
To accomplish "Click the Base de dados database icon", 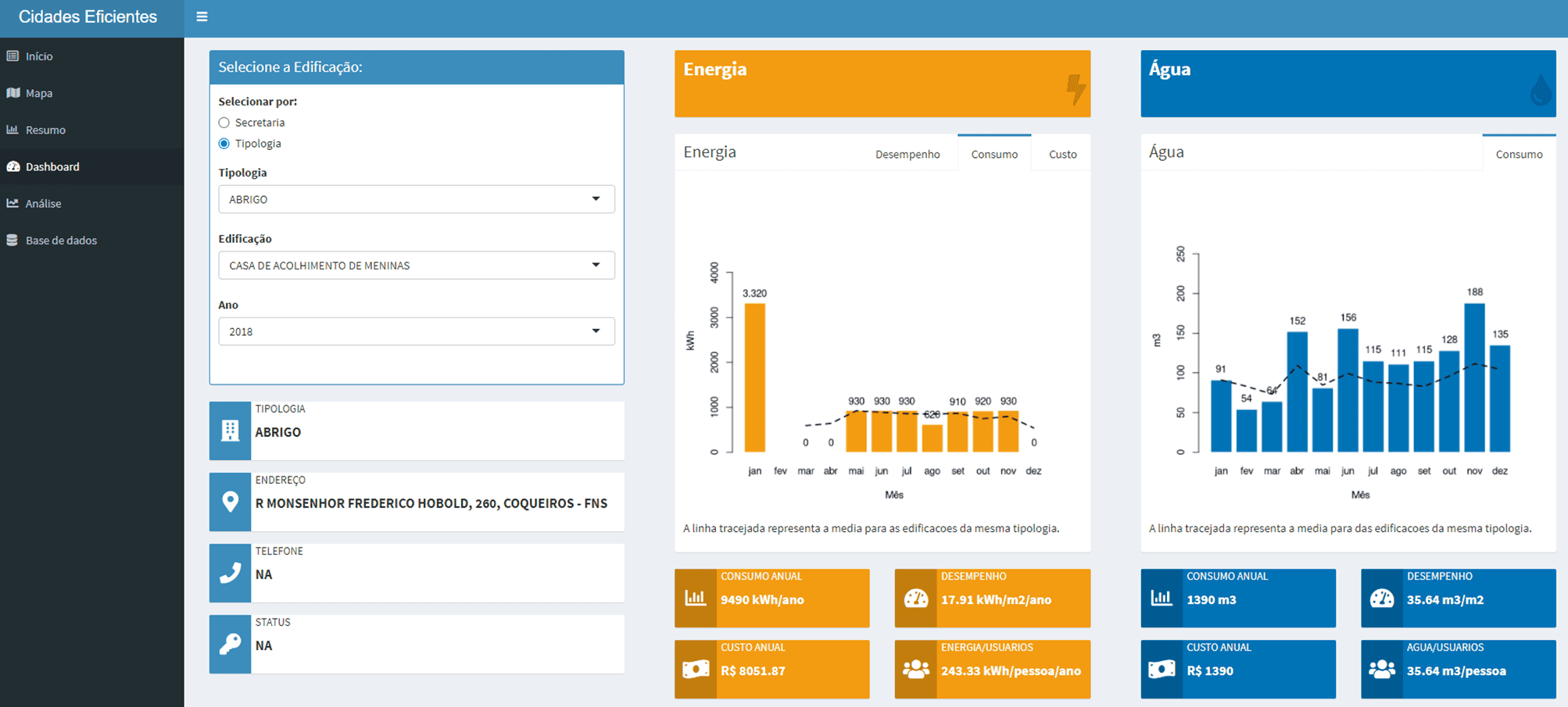I will pos(13,240).
